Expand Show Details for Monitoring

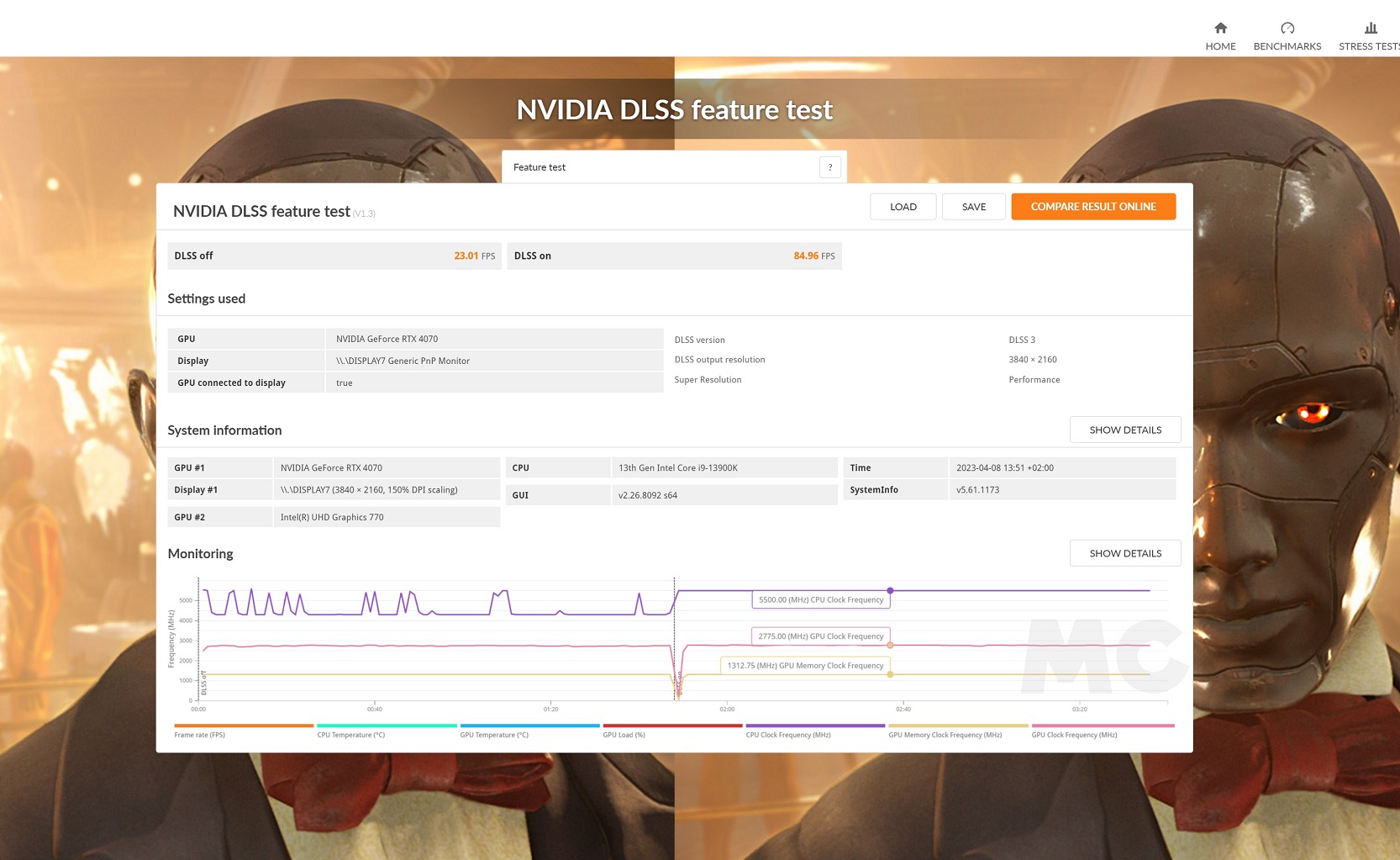point(1124,553)
